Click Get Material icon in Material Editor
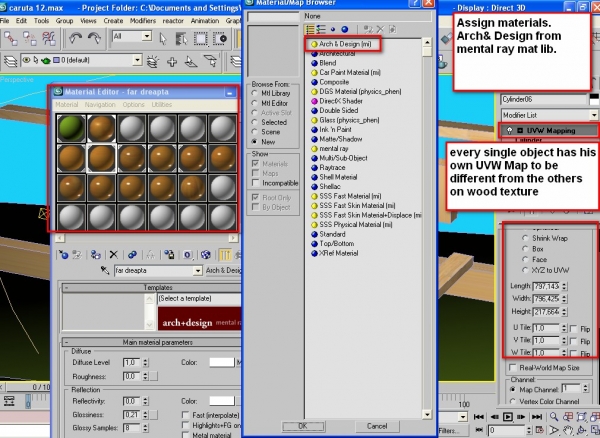This screenshot has width=600, height=438. 64,255
